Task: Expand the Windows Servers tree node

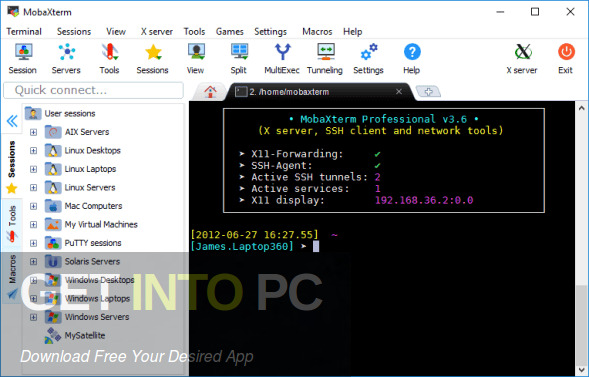Action: [33, 317]
